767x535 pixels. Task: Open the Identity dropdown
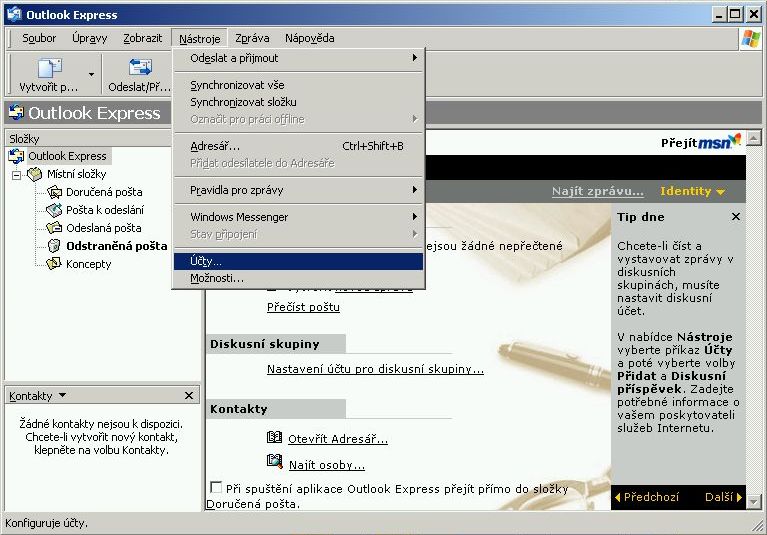pyautogui.click(x=692, y=191)
